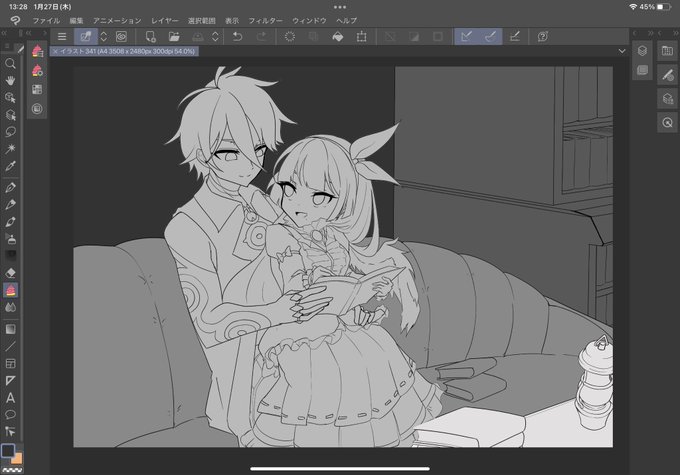Redo the action
Image resolution: width=680 pixels, height=475 pixels.
[x=262, y=36]
